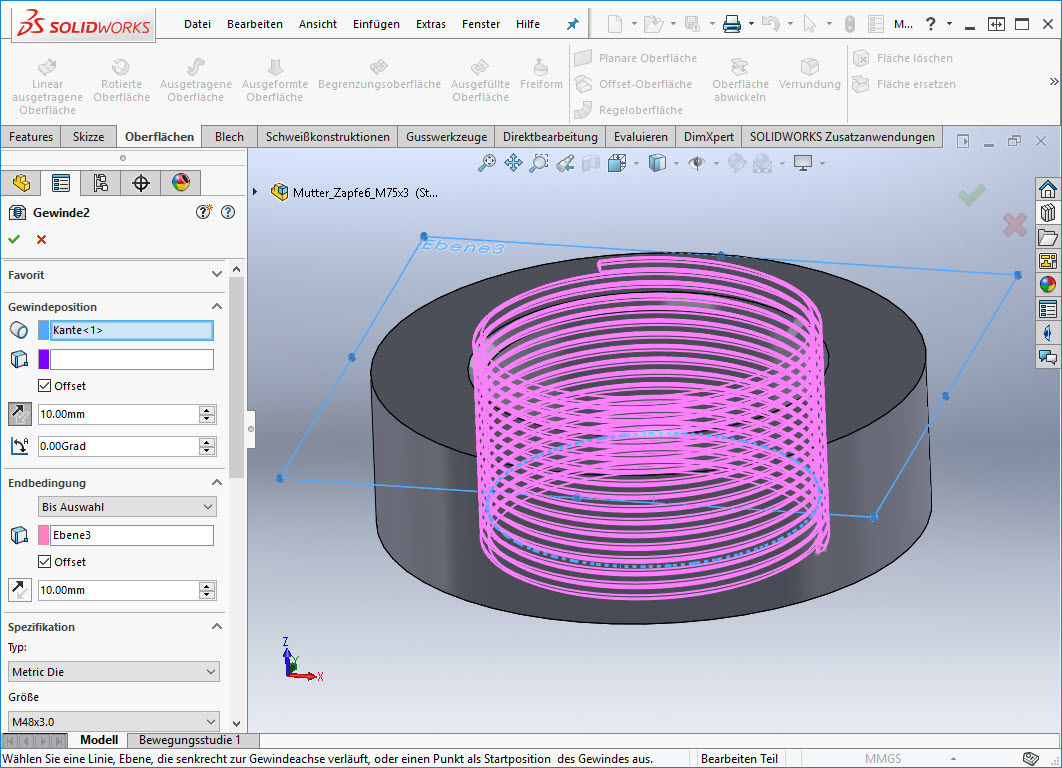Viewport: 1062px width, 768px height.
Task: Click the blue swatch next to Kante<1>
Action: 43,330
